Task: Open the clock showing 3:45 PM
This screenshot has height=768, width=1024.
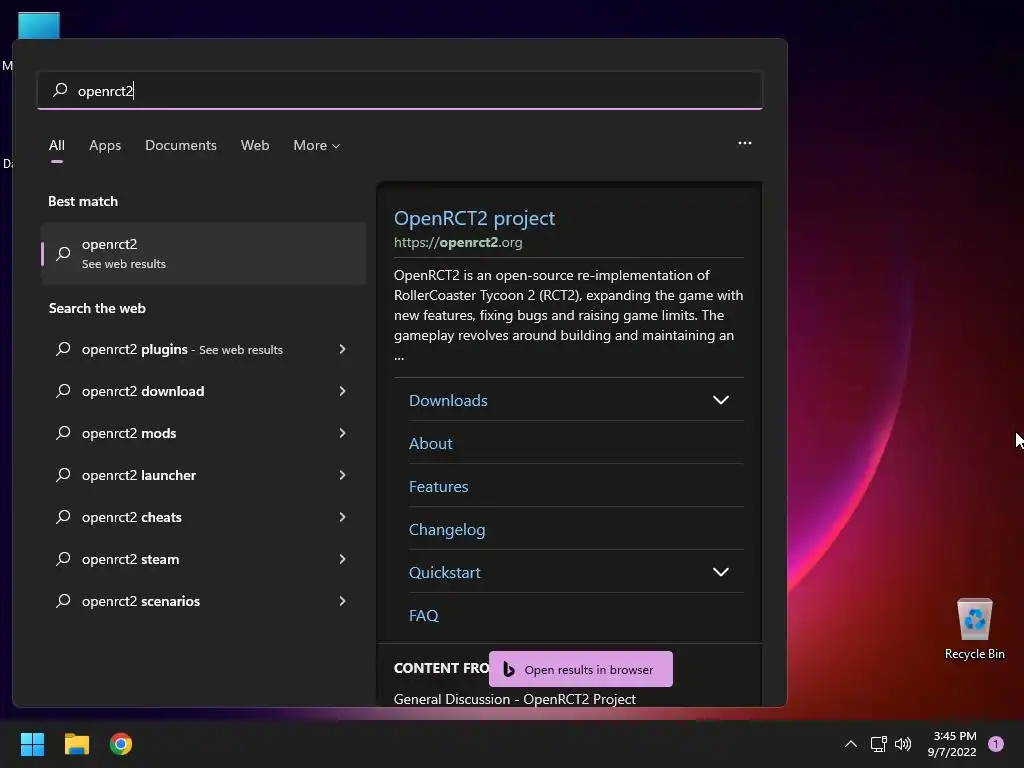Action: 952,744
